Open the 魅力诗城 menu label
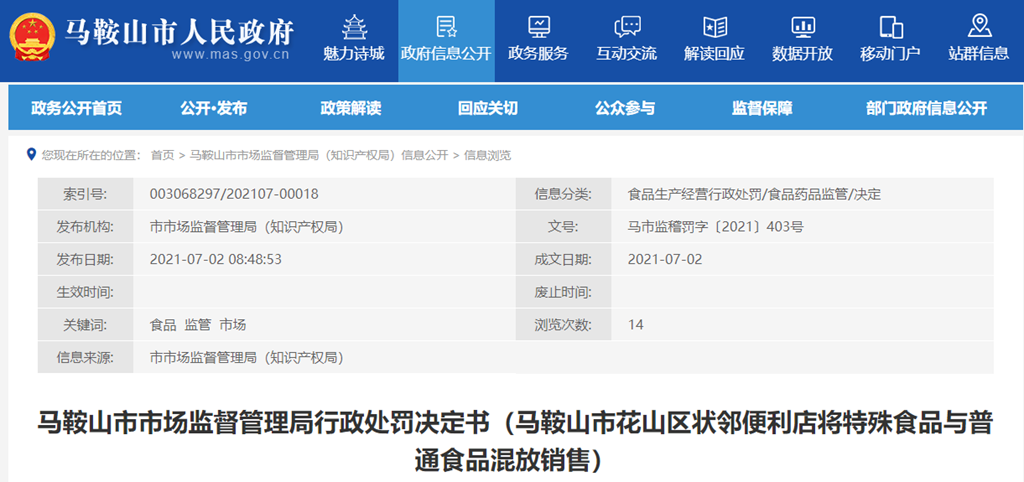Screen dimensions: 1024x482 354,54
